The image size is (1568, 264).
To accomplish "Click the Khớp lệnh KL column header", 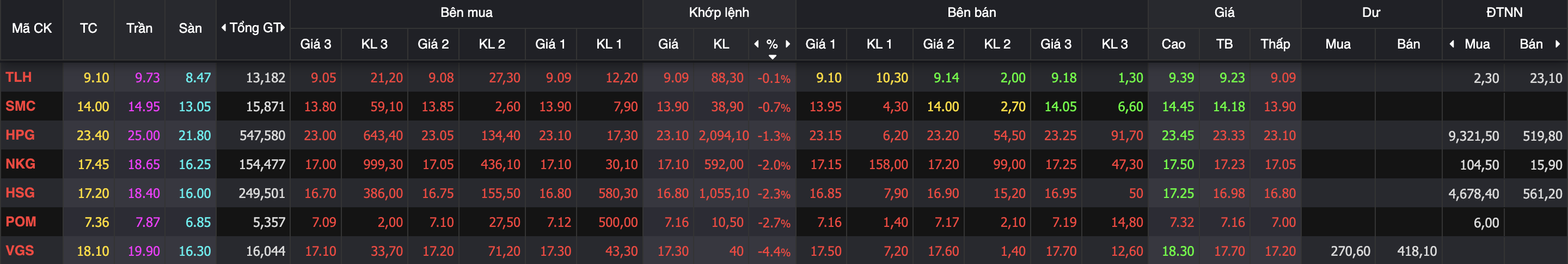I will click(x=721, y=44).
